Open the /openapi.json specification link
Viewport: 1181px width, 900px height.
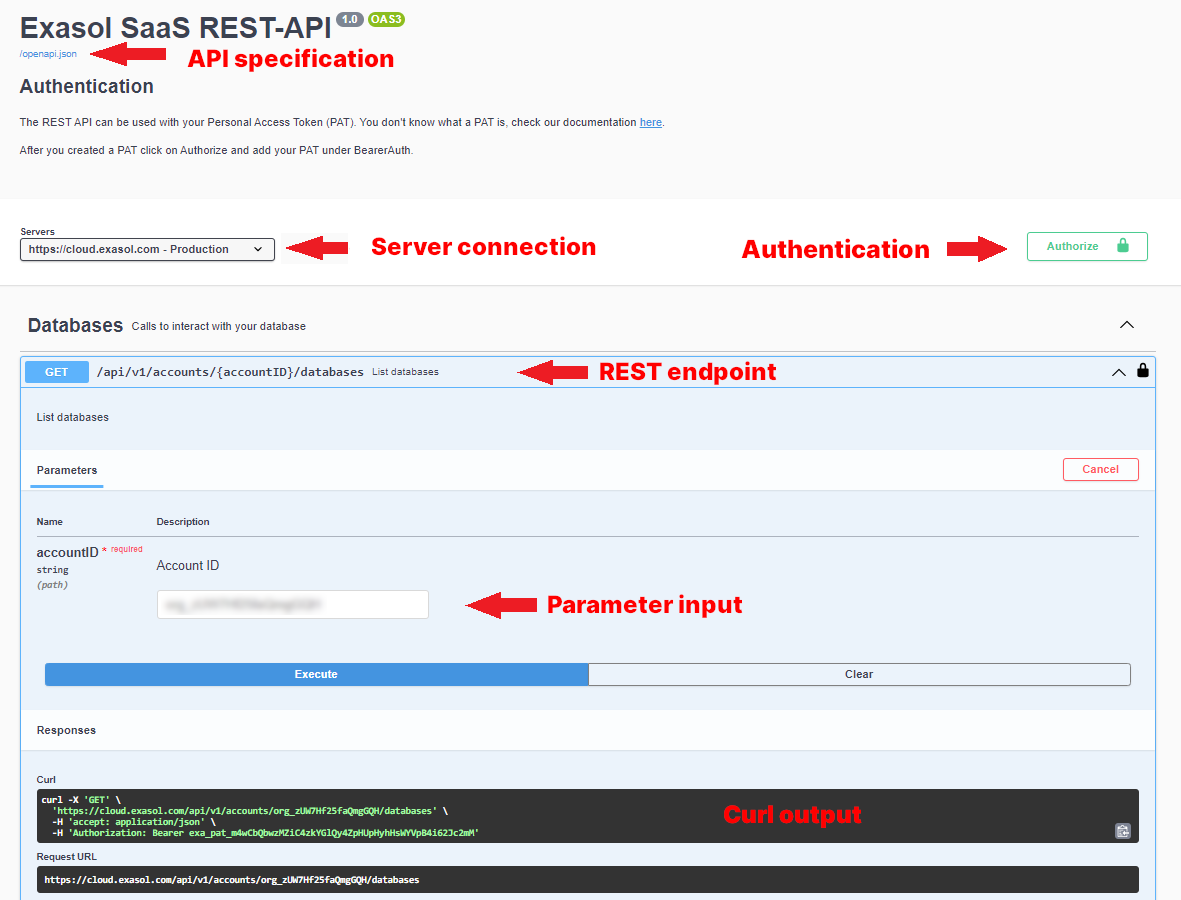coord(48,54)
